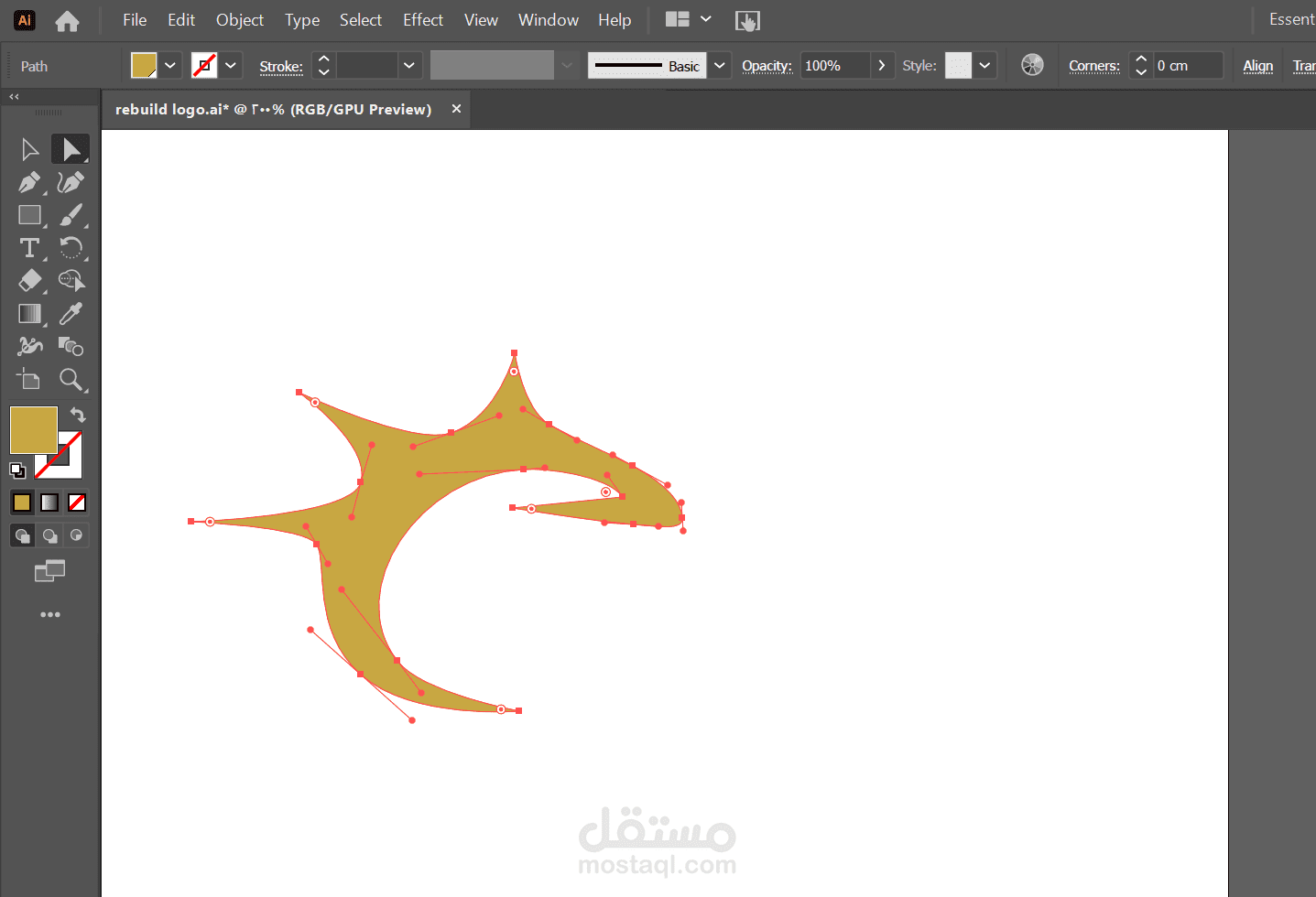Click the Illustrator Home icon

67,20
